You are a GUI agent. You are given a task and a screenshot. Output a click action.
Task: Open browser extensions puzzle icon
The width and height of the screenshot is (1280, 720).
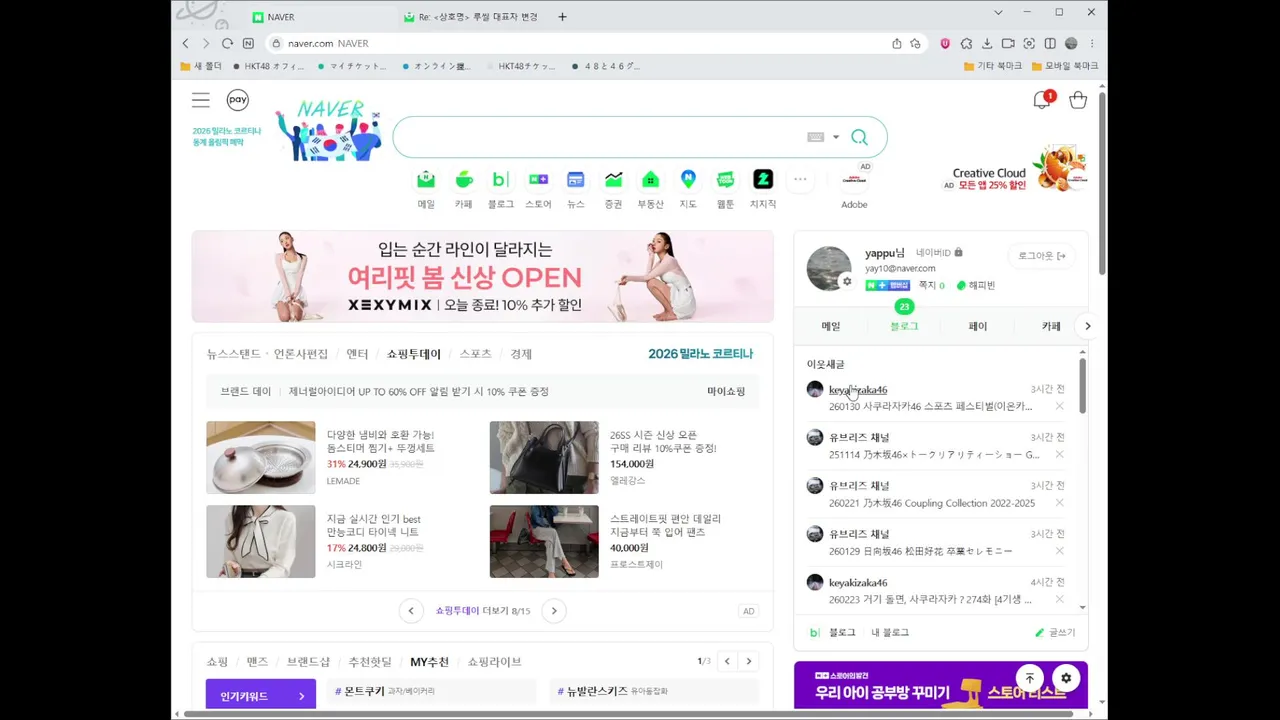tap(966, 43)
